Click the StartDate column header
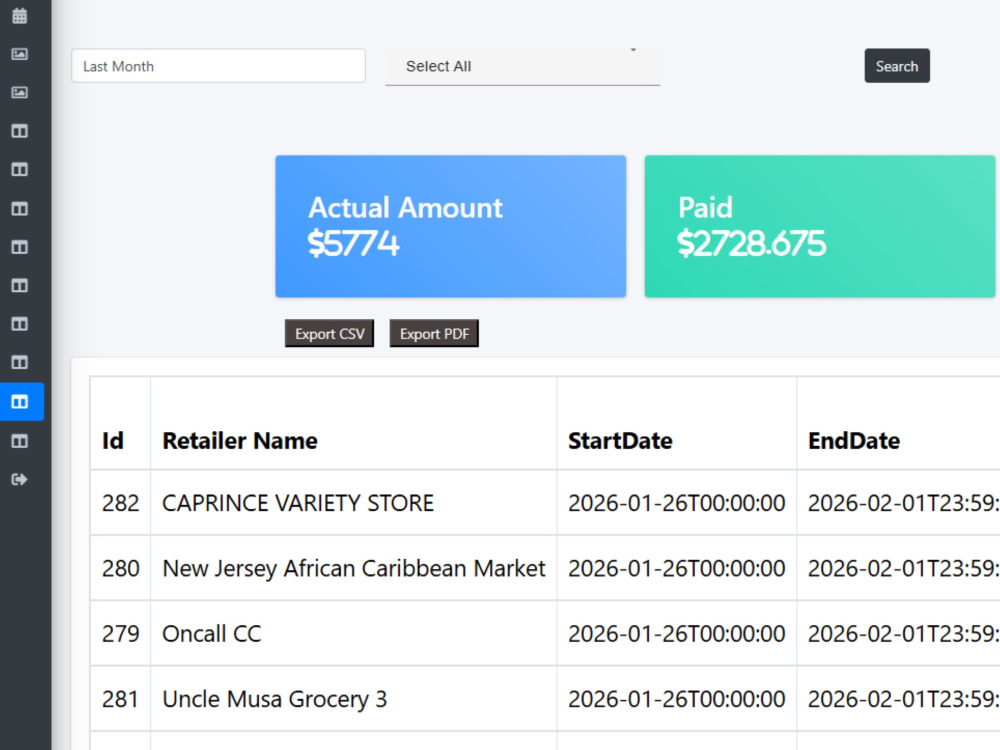The height and width of the screenshot is (750, 1000). [x=620, y=441]
